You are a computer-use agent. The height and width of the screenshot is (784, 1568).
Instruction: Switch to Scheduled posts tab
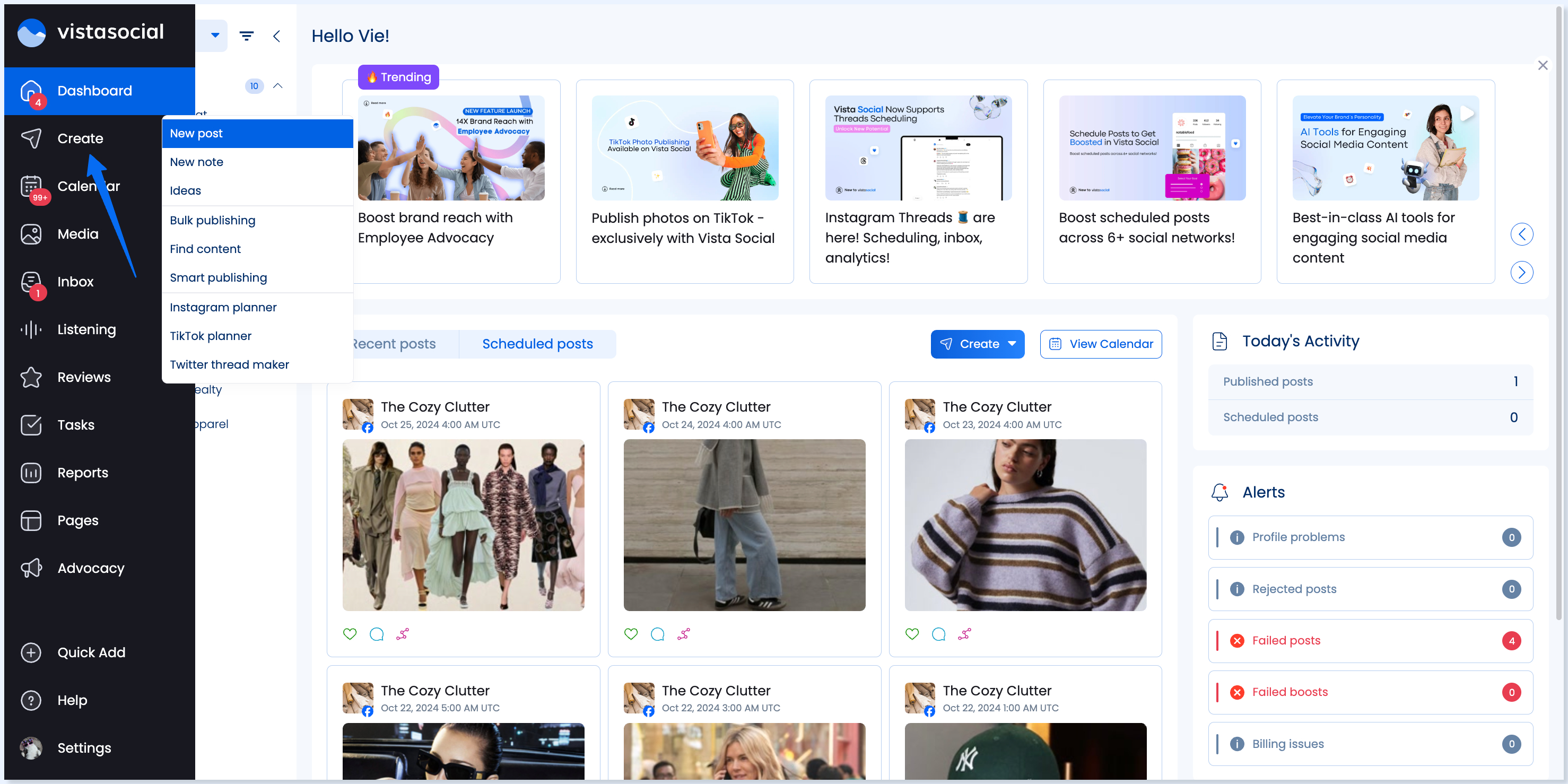537,344
